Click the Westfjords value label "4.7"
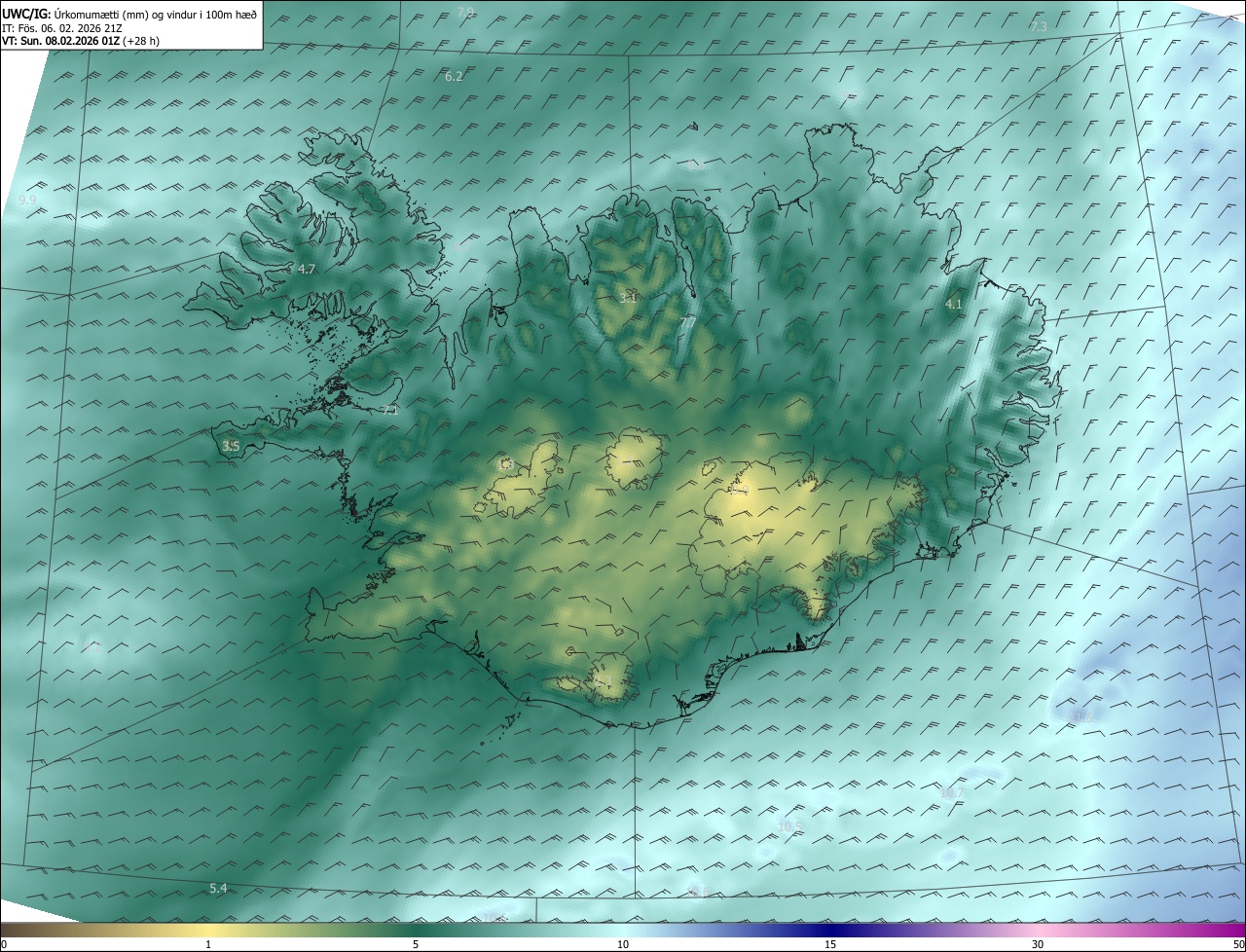The height and width of the screenshot is (952, 1246). pyautogui.click(x=307, y=269)
